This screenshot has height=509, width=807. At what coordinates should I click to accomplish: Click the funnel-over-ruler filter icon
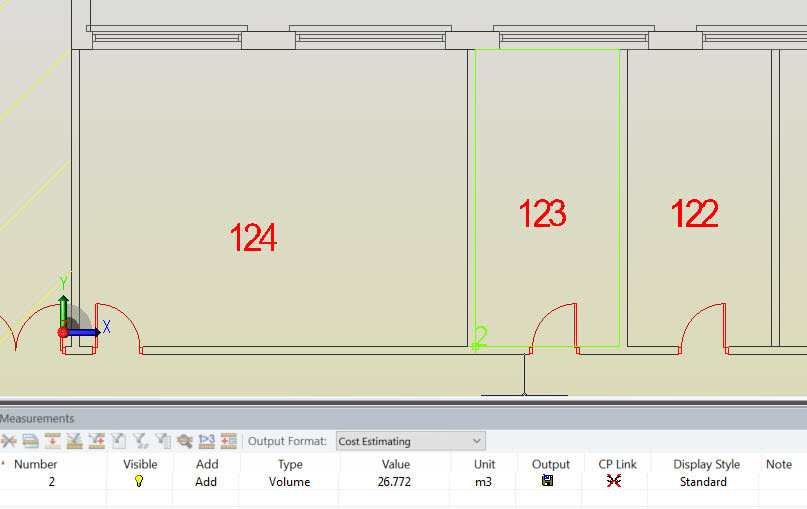coord(75,441)
